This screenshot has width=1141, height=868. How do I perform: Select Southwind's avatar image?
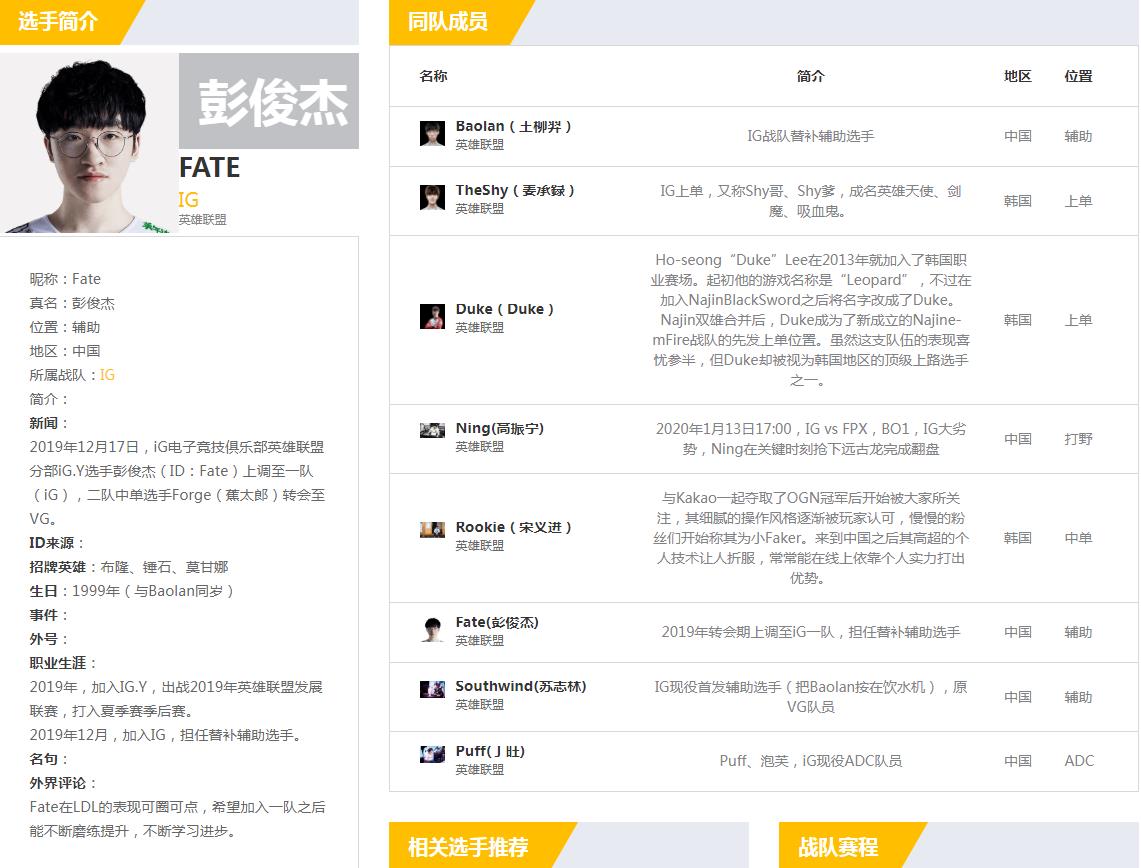(x=431, y=690)
